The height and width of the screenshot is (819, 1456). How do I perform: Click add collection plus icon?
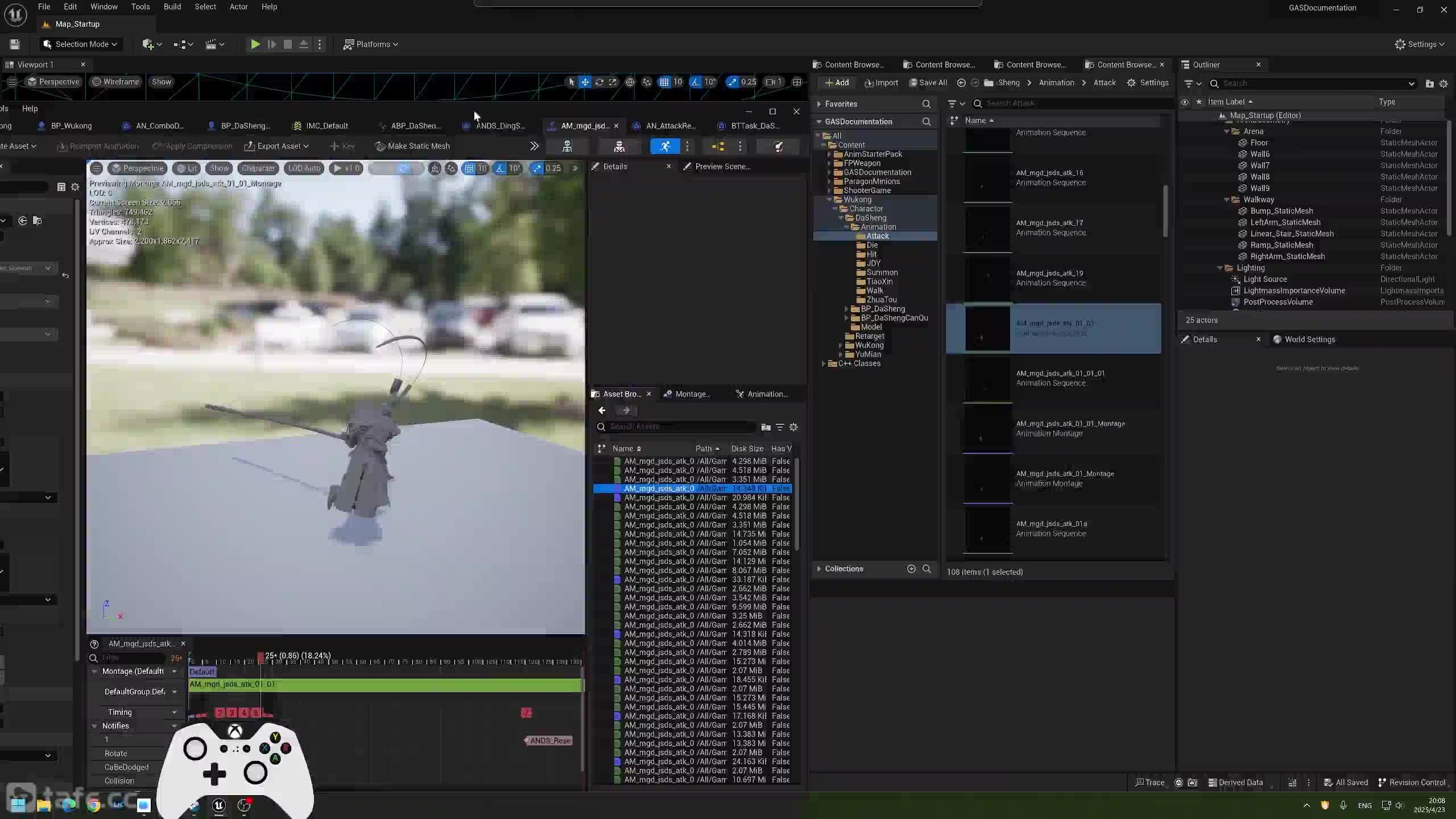click(x=911, y=569)
